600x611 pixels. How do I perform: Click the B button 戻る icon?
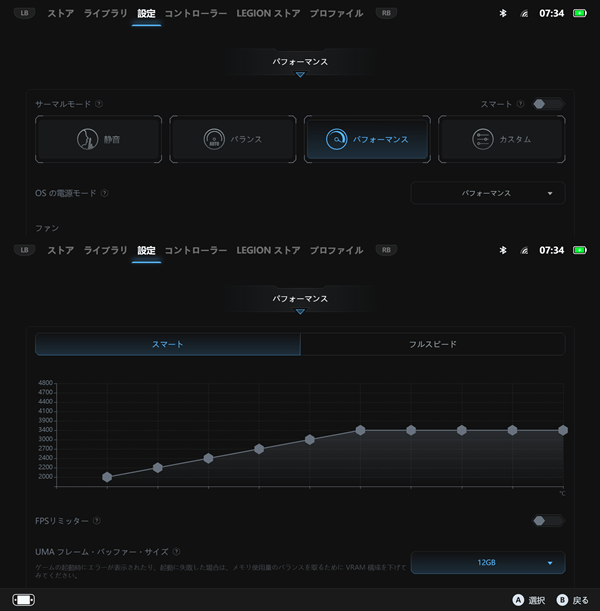pyautogui.click(x=562, y=600)
